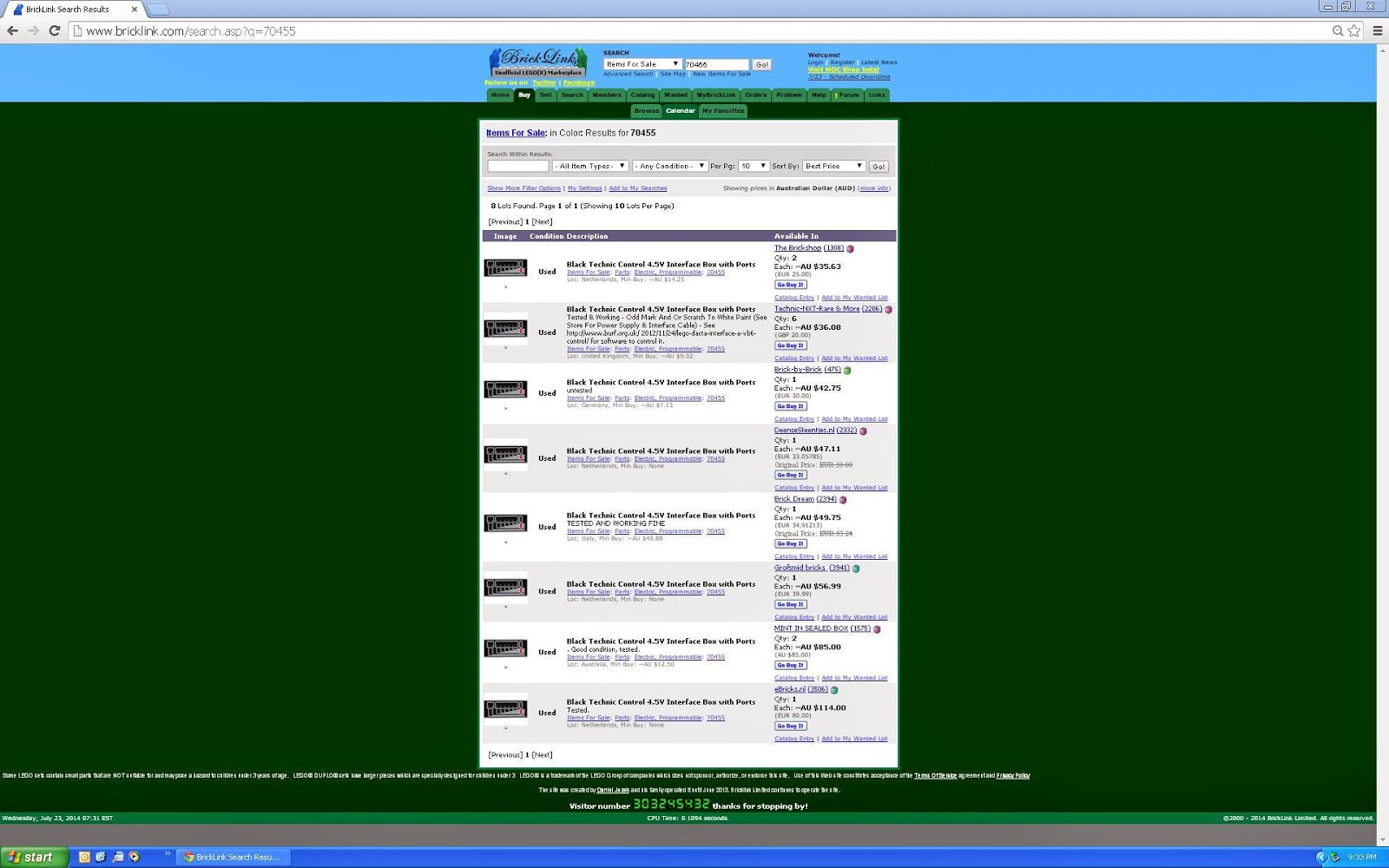Image resolution: width=1389 pixels, height=868 pixels.
Task: Open the My Favorites sub-tab
Action: coord(723,111)
